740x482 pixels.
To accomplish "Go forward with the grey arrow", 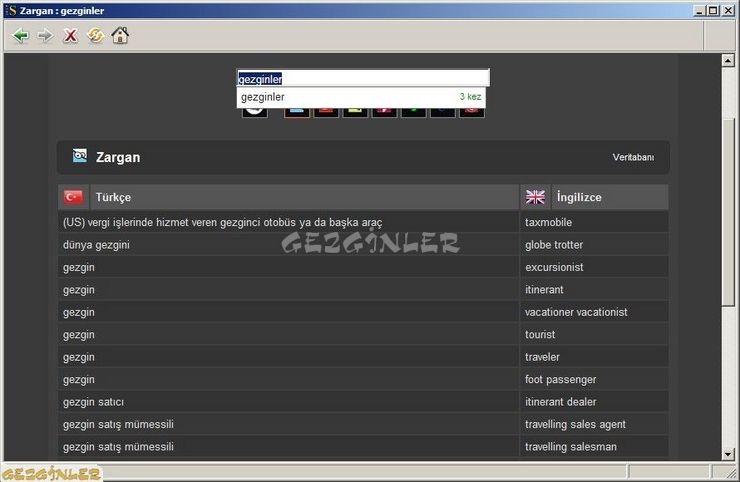I will (45, 35).
